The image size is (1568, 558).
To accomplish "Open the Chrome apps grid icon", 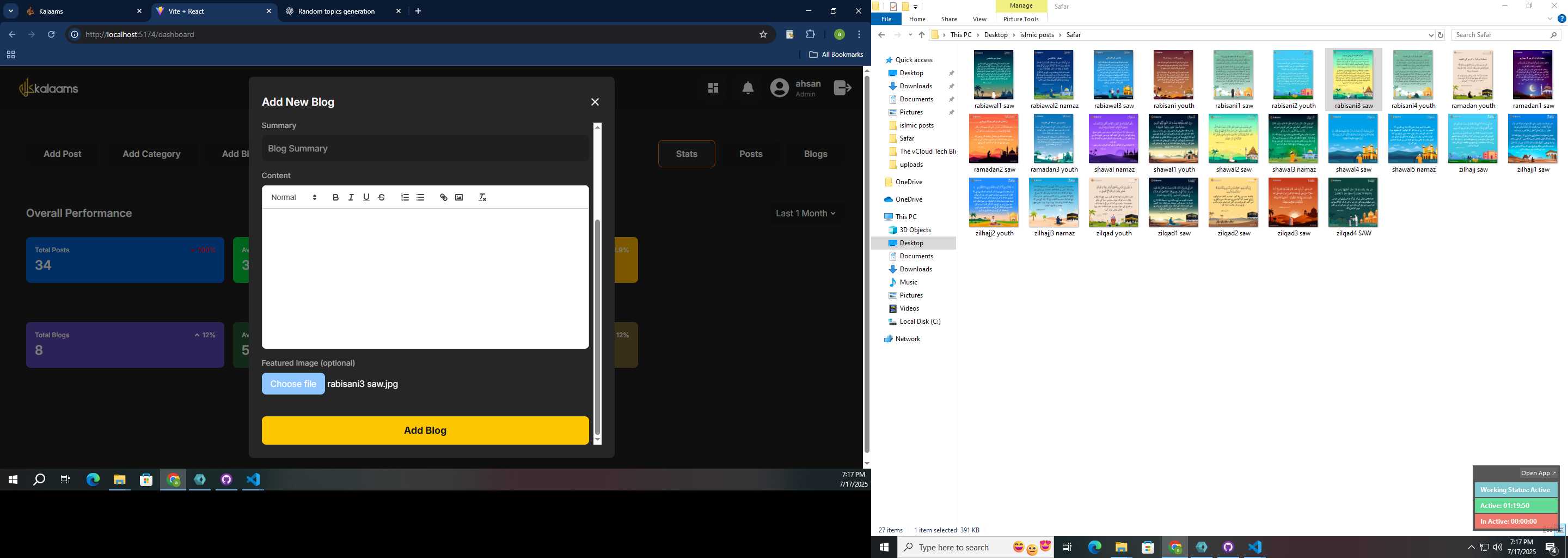I will (10, 55).
